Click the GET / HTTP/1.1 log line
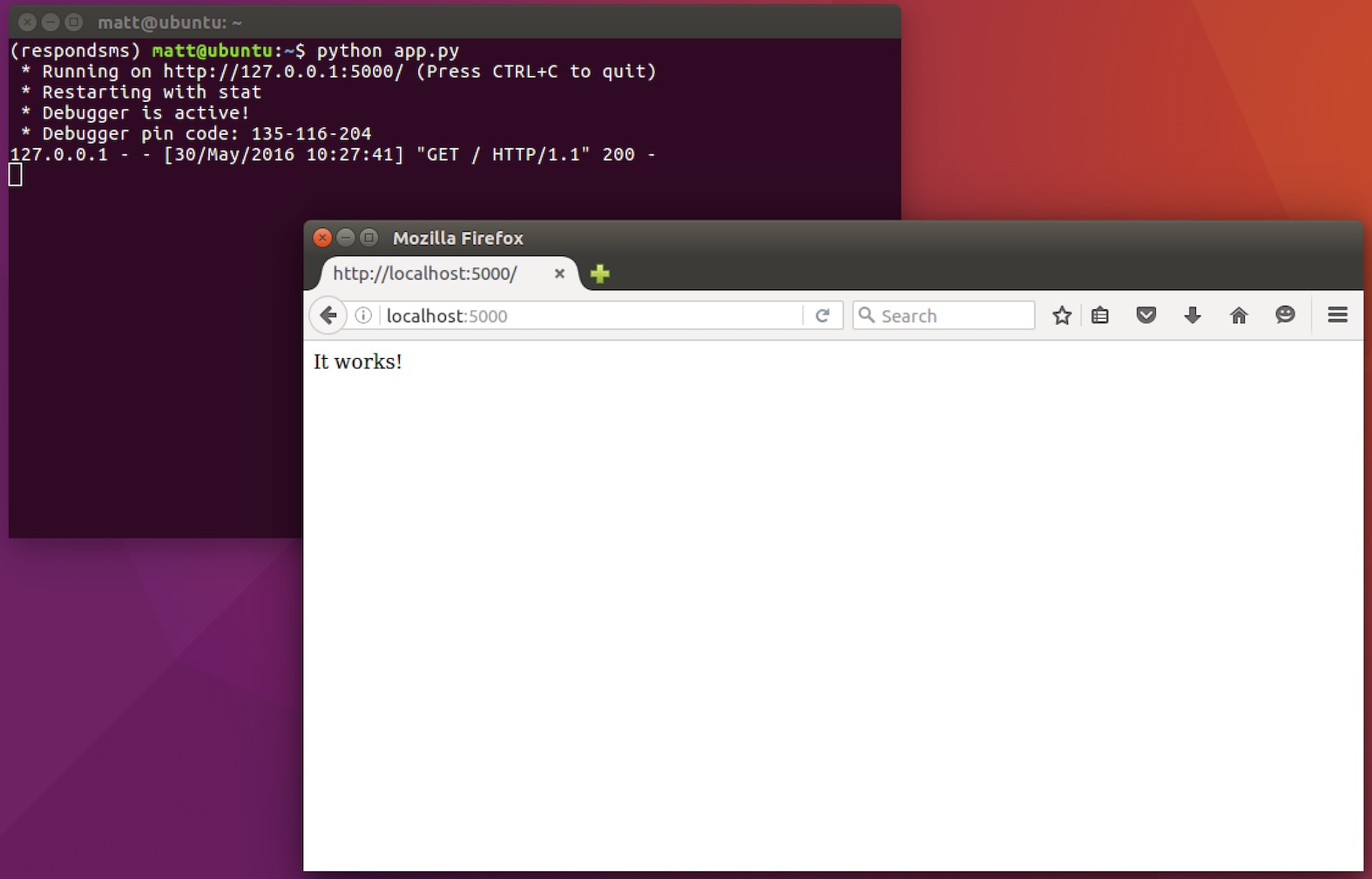The width and height of the screenshot is (1372, 879). [x=332, y=154]
